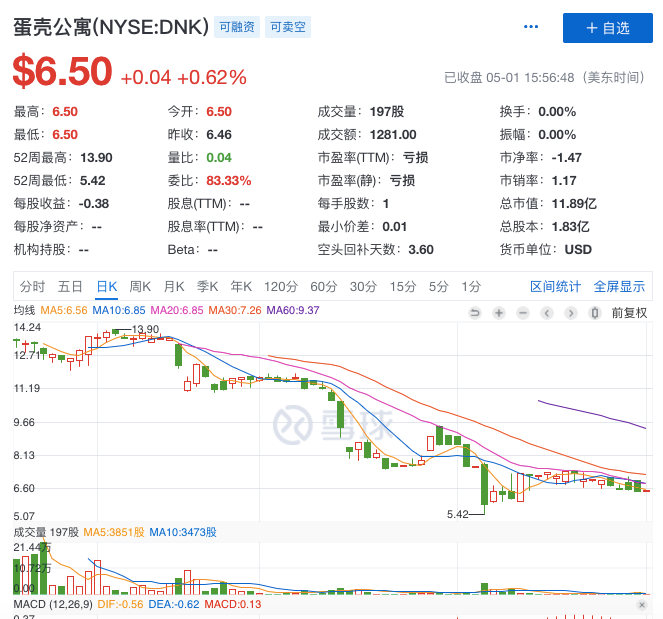Click the 全屏显示 fullscreen link
The image size is (663, 619).
click(619, 286)
